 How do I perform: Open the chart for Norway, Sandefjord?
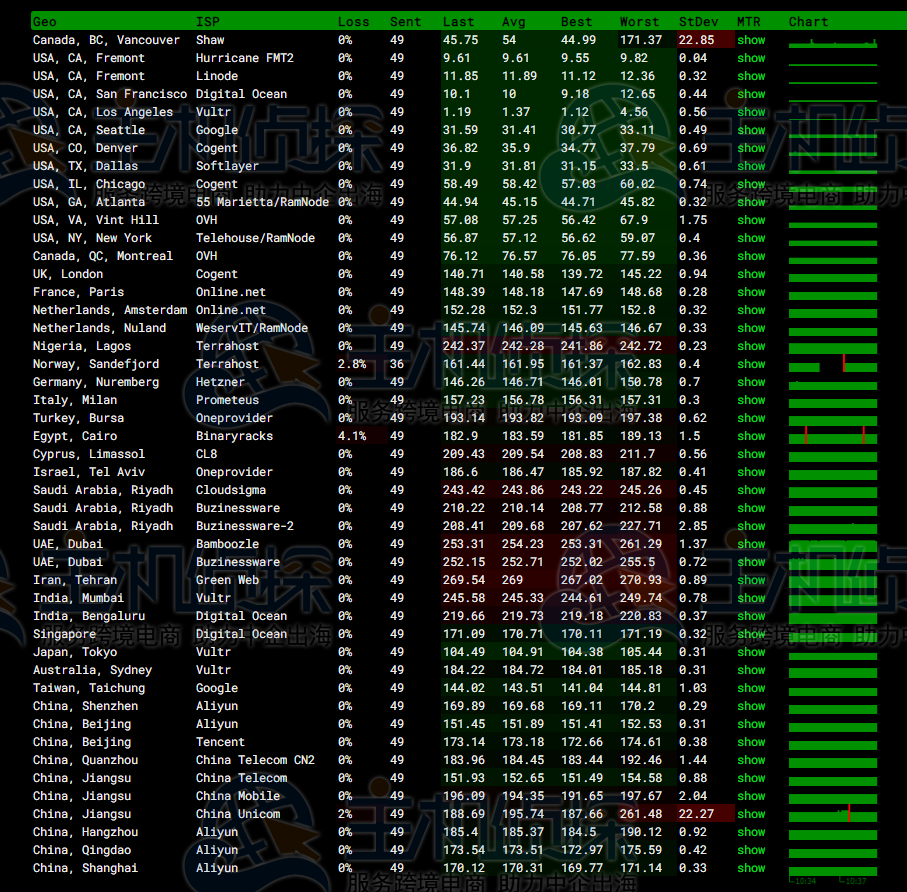tap(833, 364)
